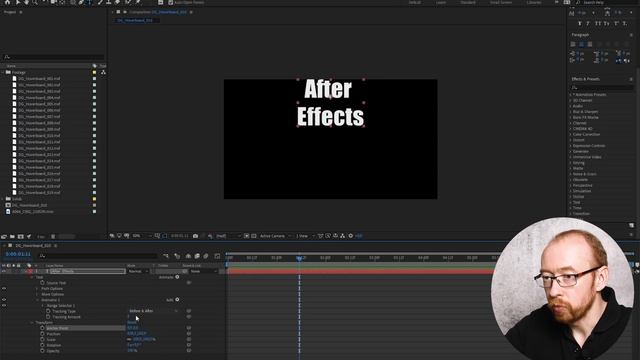Open viewer resolution (Half) dropdown

click(228, 236)
